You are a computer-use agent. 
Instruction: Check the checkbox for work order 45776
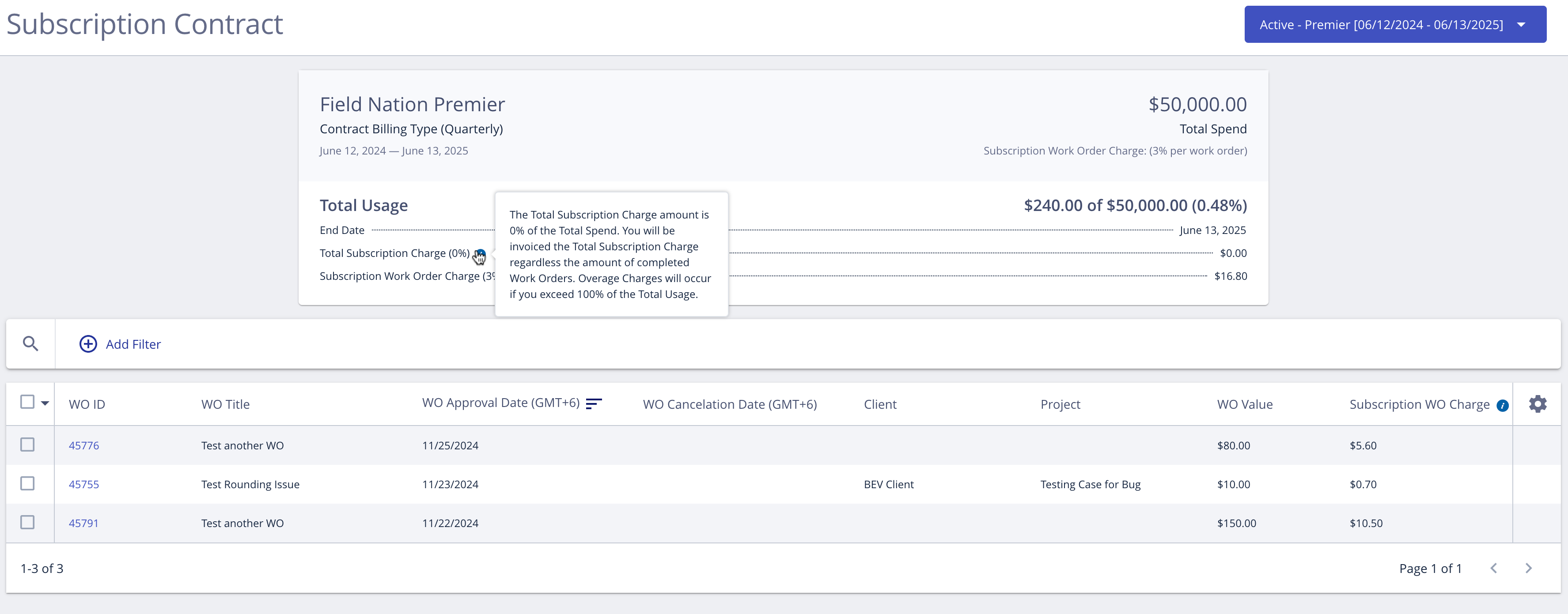tap(27, 445)
